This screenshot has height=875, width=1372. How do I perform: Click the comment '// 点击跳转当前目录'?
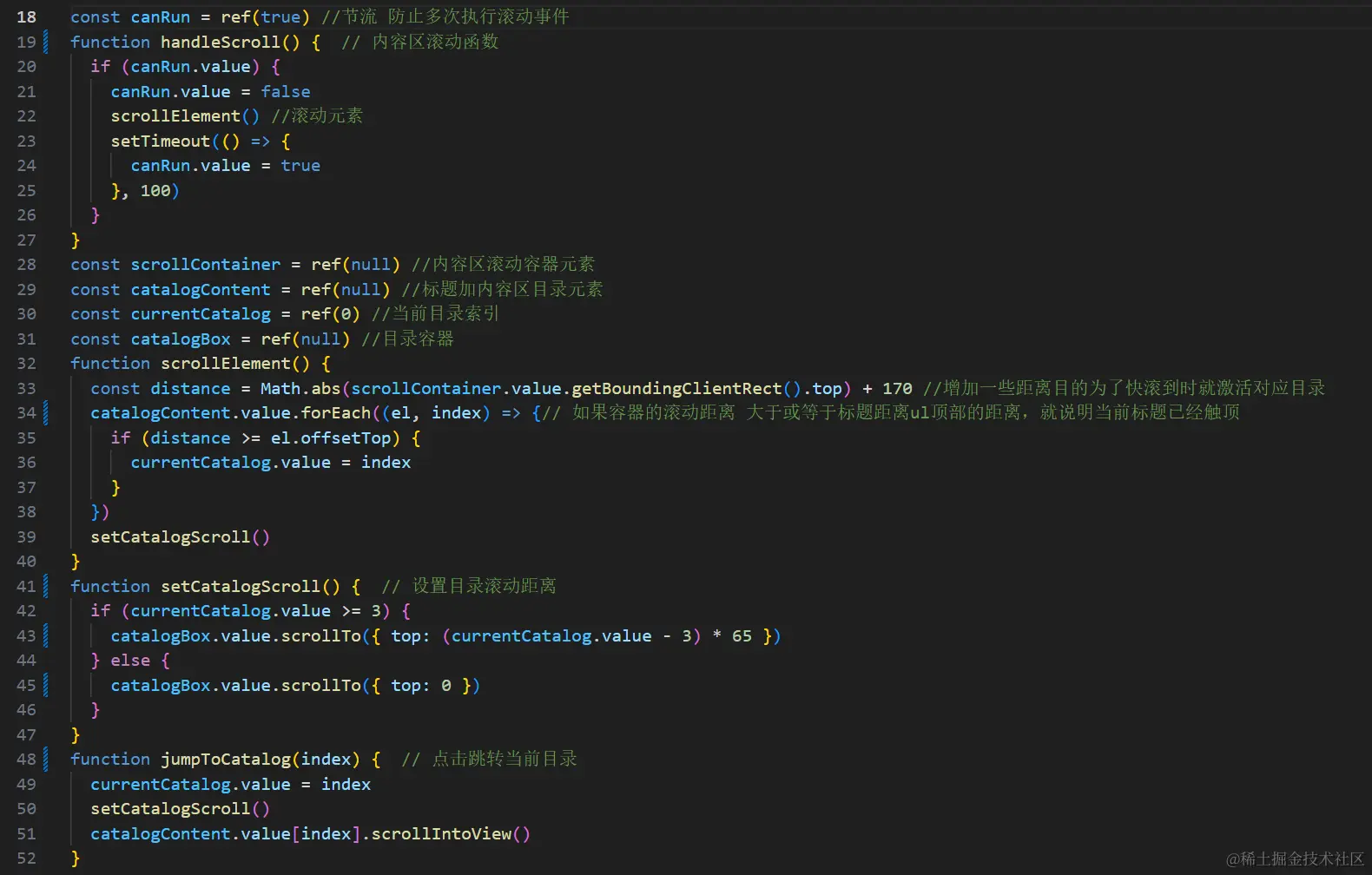[x=489, y=759]
